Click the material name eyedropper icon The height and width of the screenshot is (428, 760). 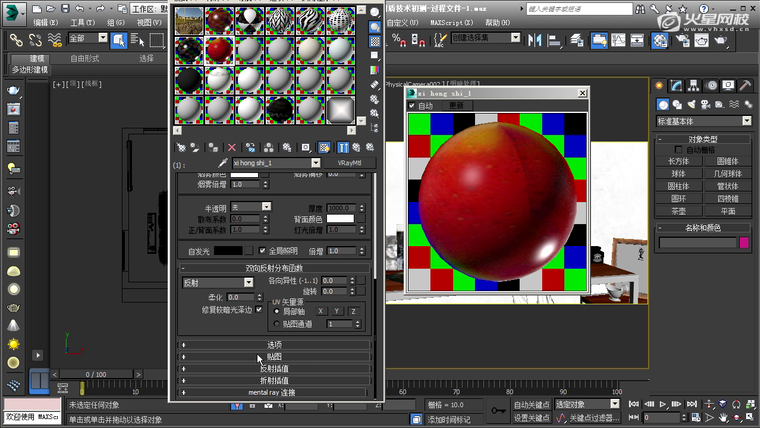[222, 163]
